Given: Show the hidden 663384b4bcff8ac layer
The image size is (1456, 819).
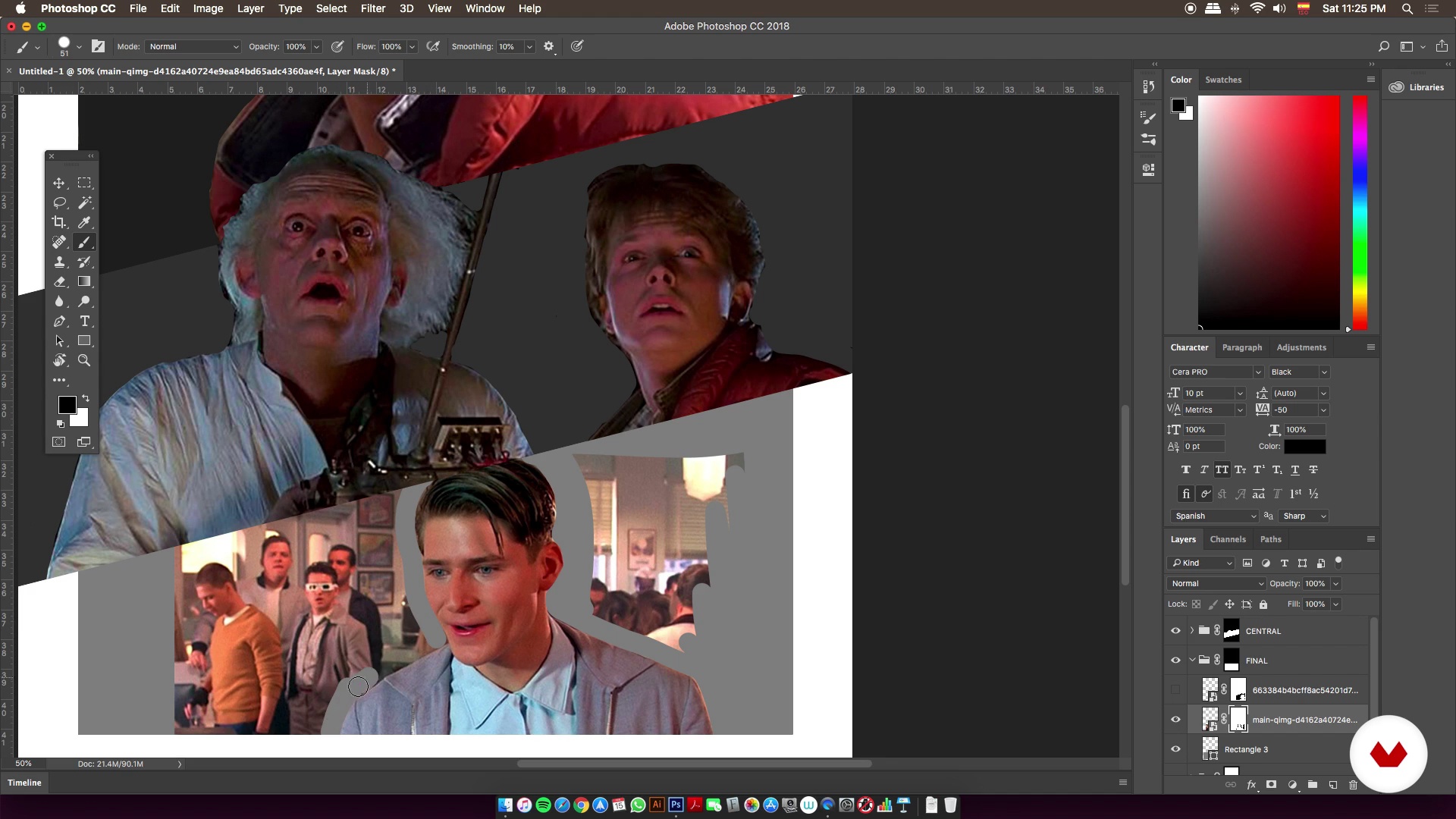Looking at the screenshot, I should (1175, 690).
